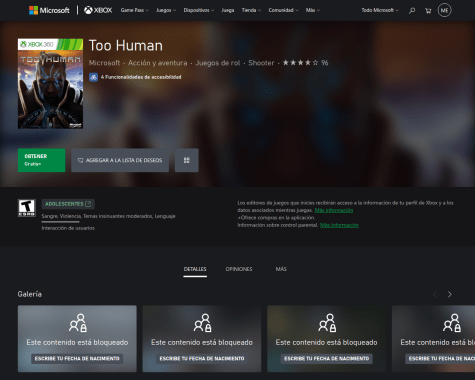Open the ADOLESCENTES rating link
The image size is (475, 380).
(x=68, y=204)
